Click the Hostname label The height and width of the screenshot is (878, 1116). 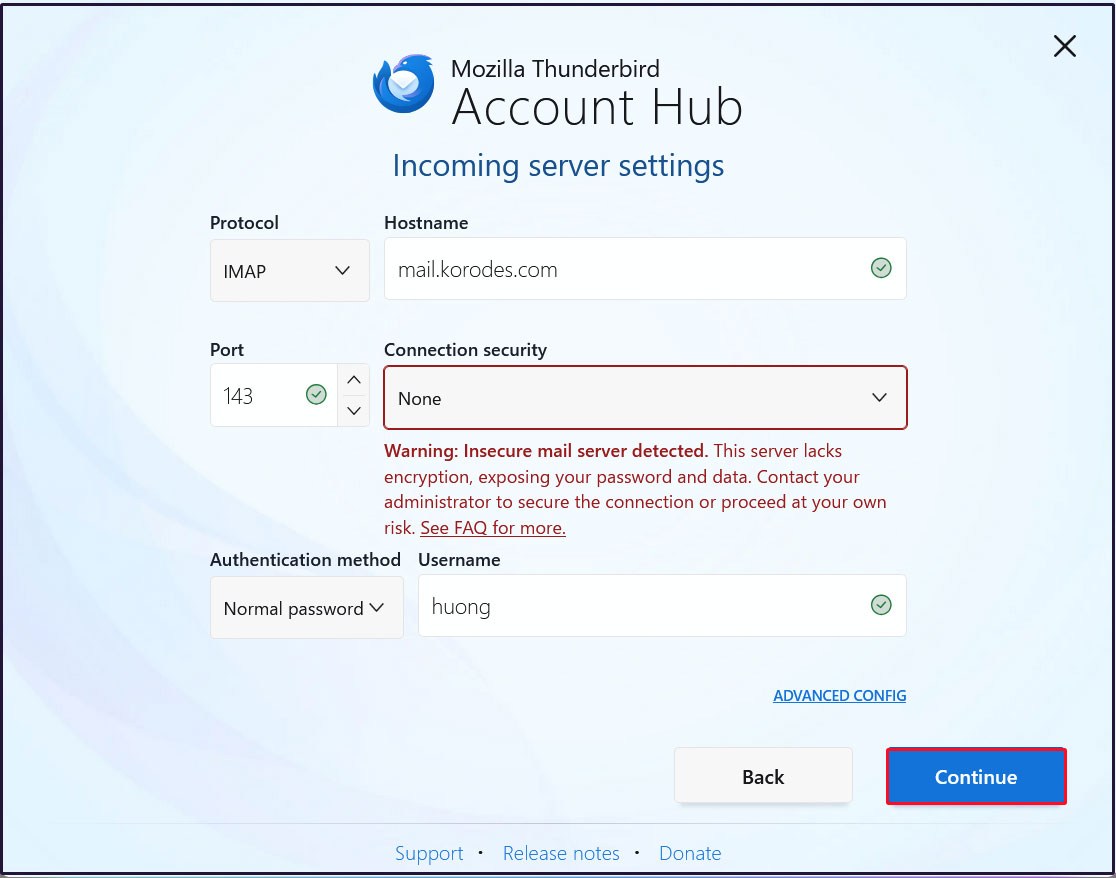[426, 223]
